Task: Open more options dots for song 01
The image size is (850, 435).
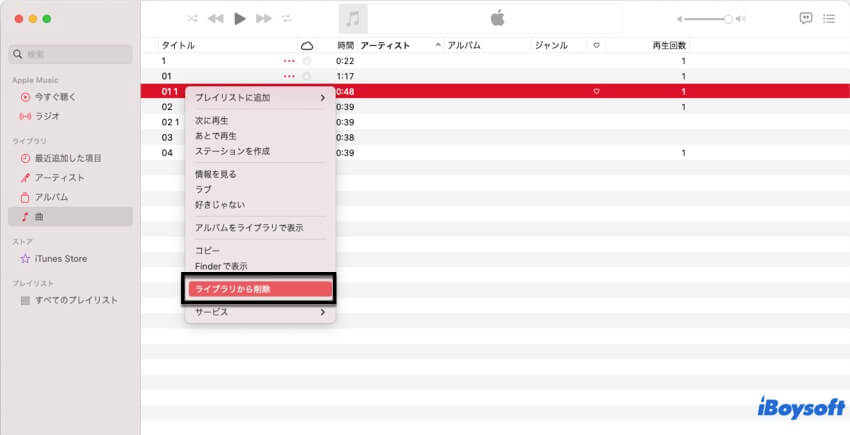Action: point(289,76)
